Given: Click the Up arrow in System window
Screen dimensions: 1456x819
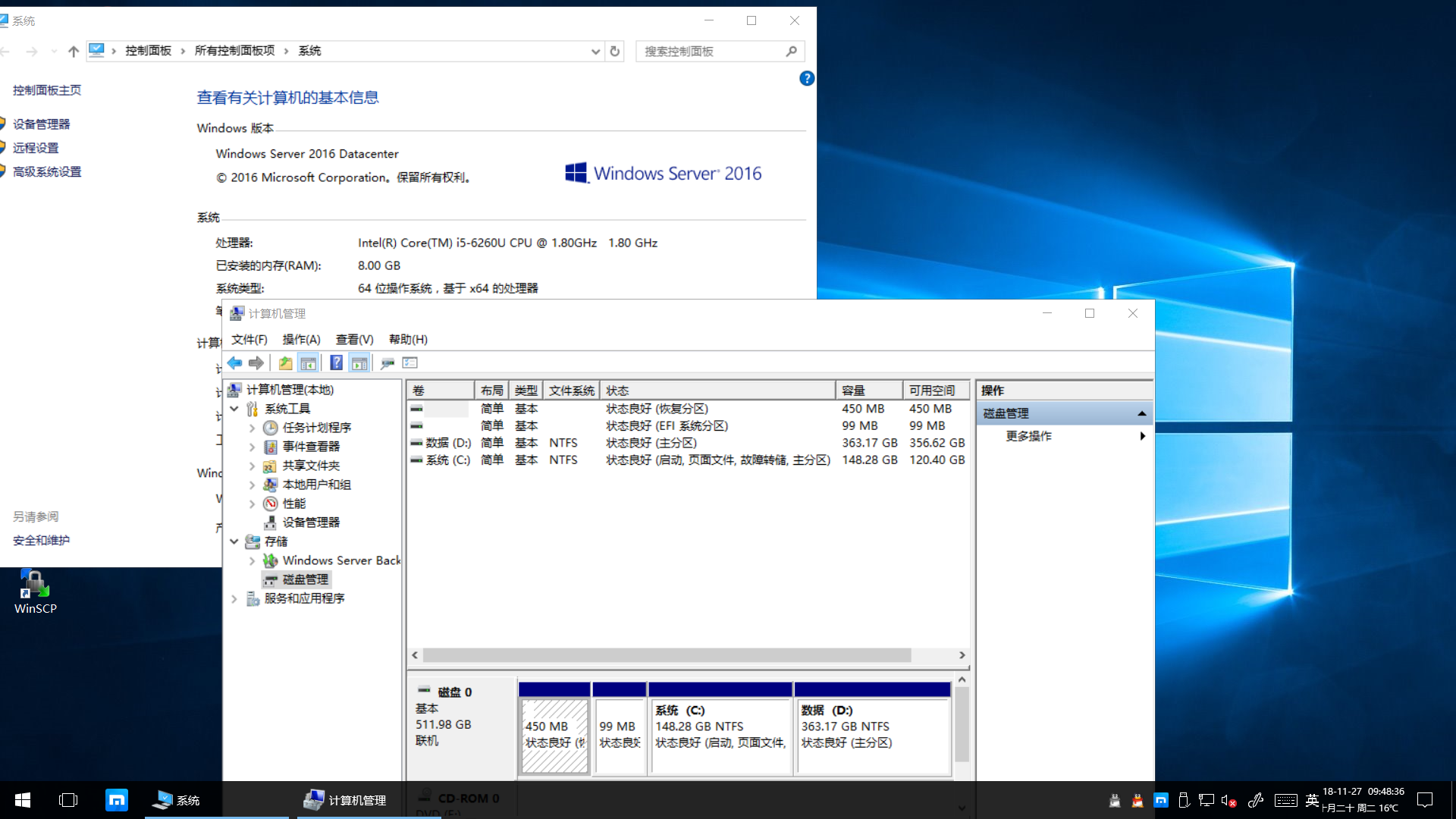Looking at the screenshot, I should tap(74, 52).
